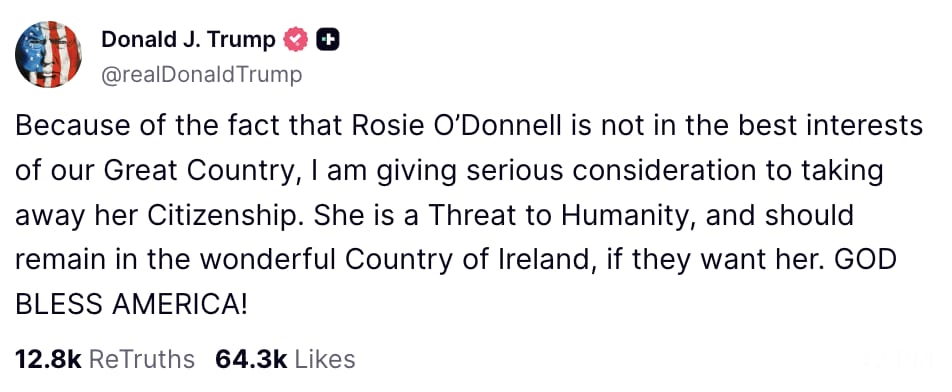952x392 pixels.
Task: Click the Likes label text
Action: (325, 359)
